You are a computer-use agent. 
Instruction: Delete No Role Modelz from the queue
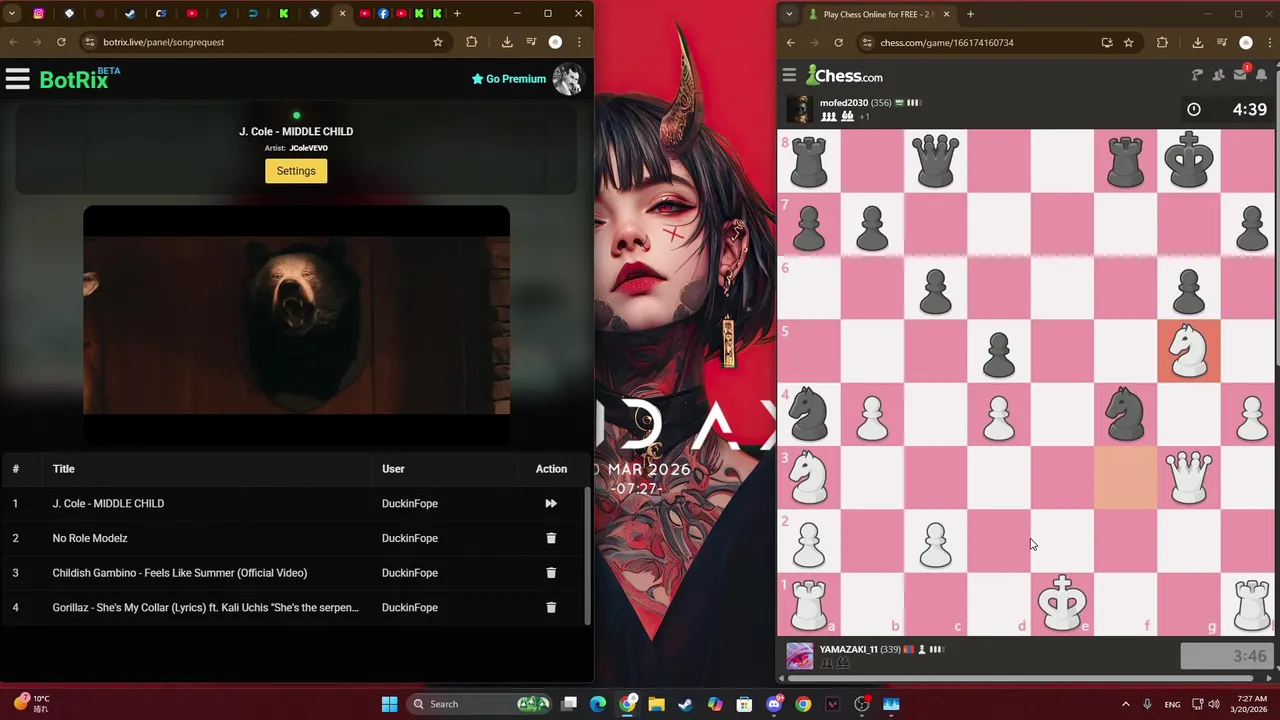tap(550, 538)
